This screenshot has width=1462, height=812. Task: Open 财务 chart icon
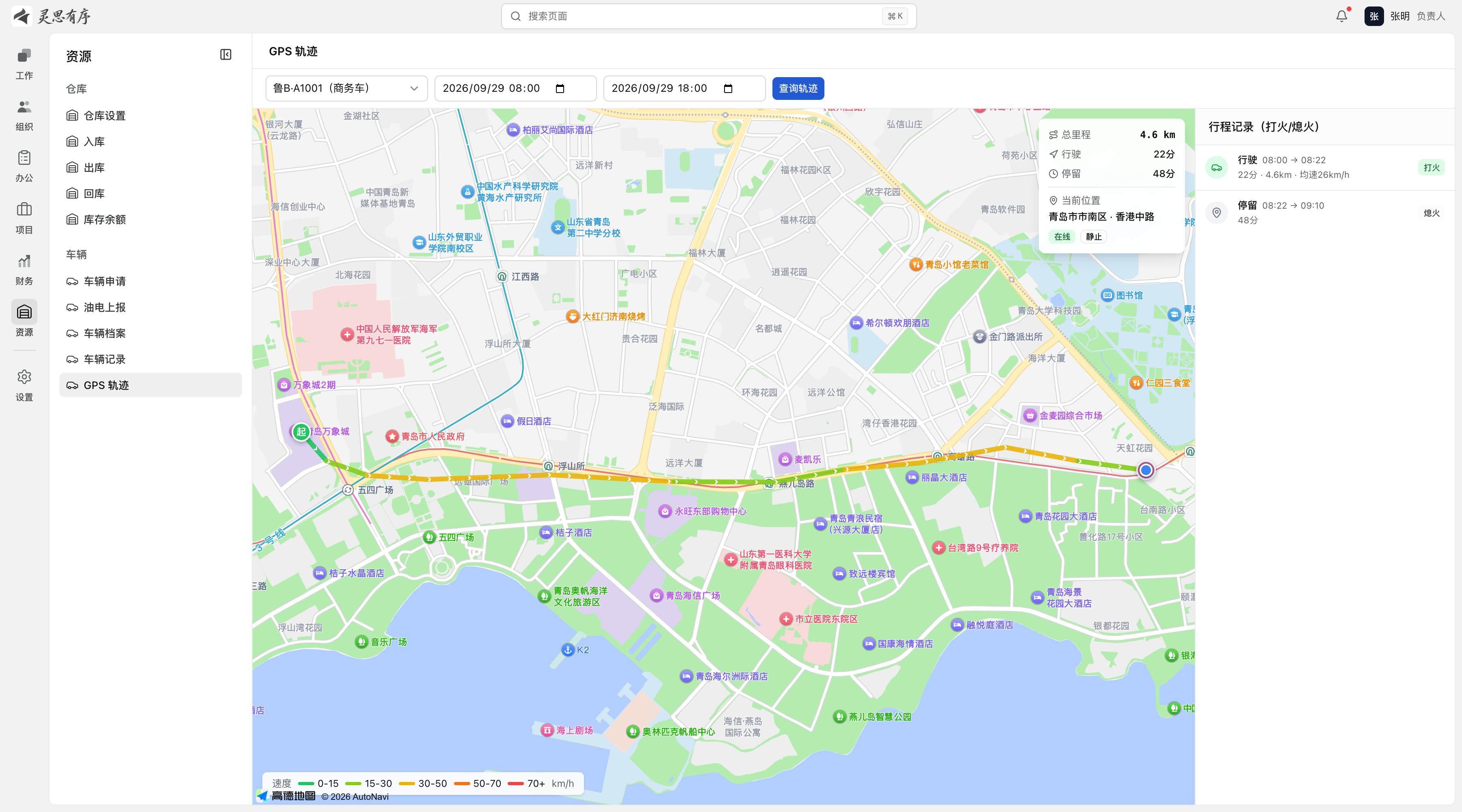(24, 261)
